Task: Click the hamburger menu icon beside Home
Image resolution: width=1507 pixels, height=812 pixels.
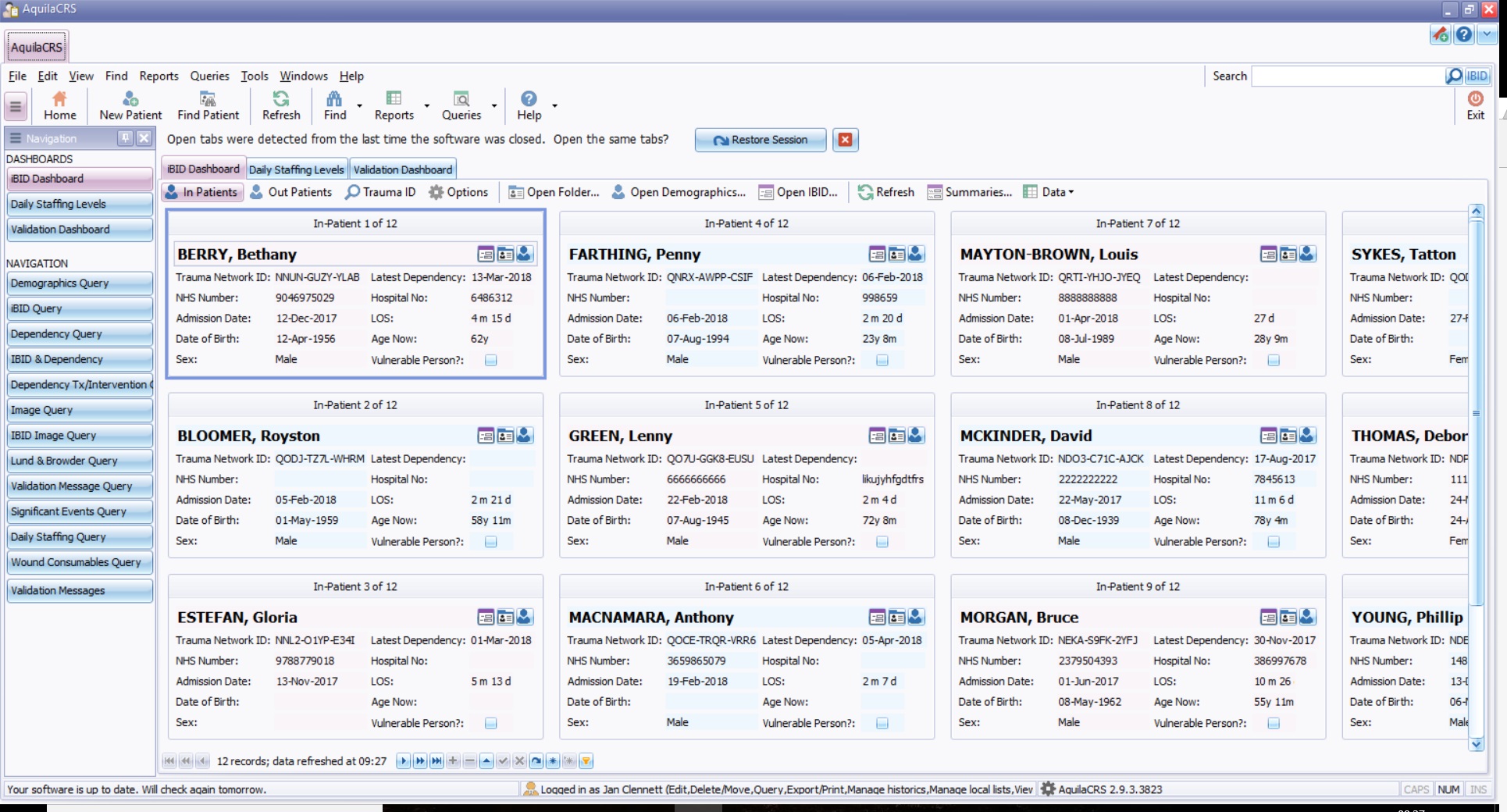Action: coord(16,106)
